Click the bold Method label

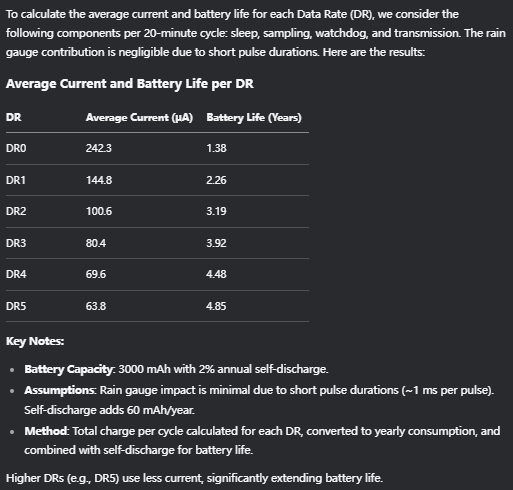tap(46, 431)
